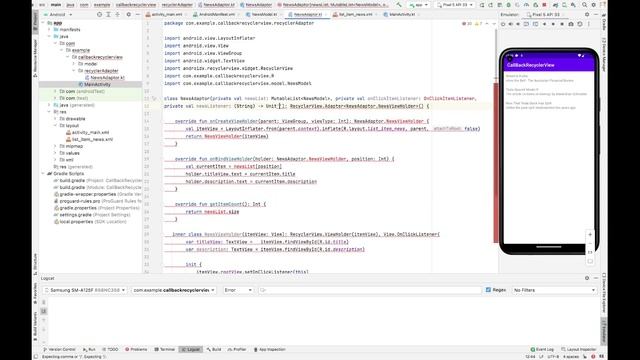This screenshot has width=640, height=360.
Task: Collapse the app module tree node
Action: pyautogui.click(x=43, y=23)
